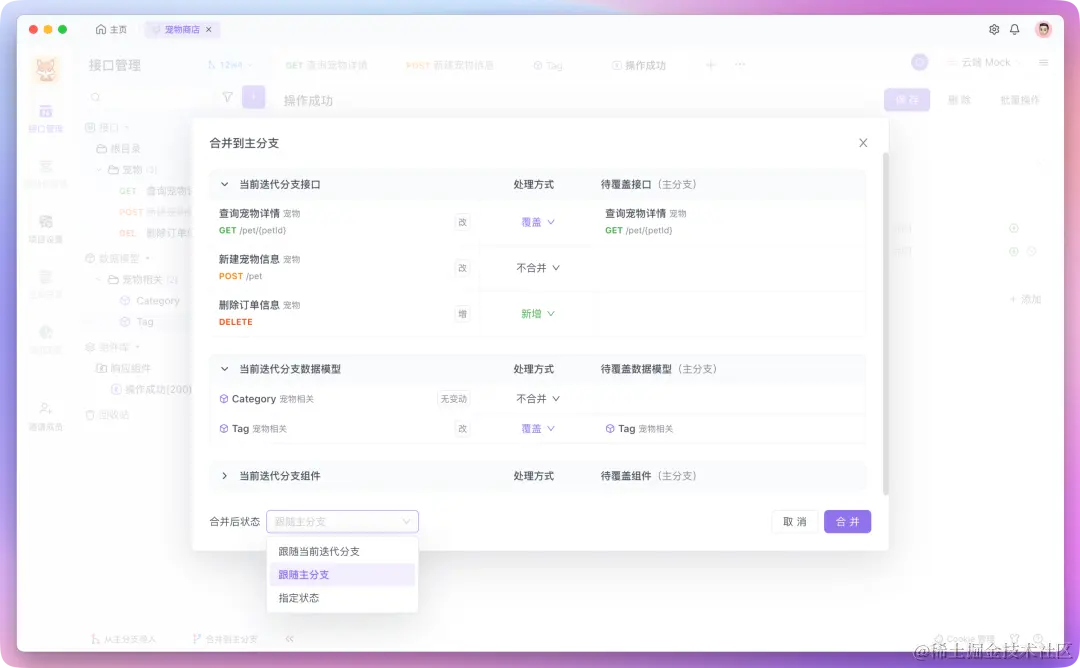The height and width of the screenshot is (668, 1080).
Task: Collapse the bottom panel with the « icon
Action: (x=289, y=639)
